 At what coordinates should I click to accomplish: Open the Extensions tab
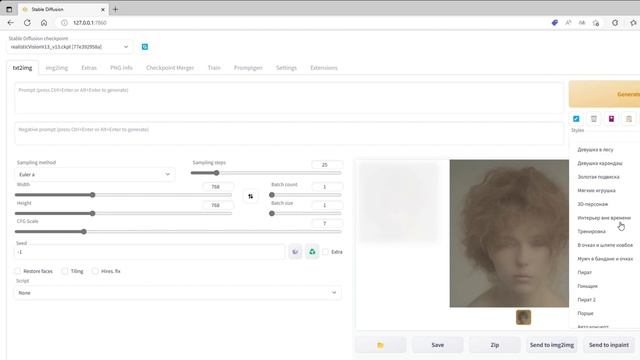pos(324,68)
